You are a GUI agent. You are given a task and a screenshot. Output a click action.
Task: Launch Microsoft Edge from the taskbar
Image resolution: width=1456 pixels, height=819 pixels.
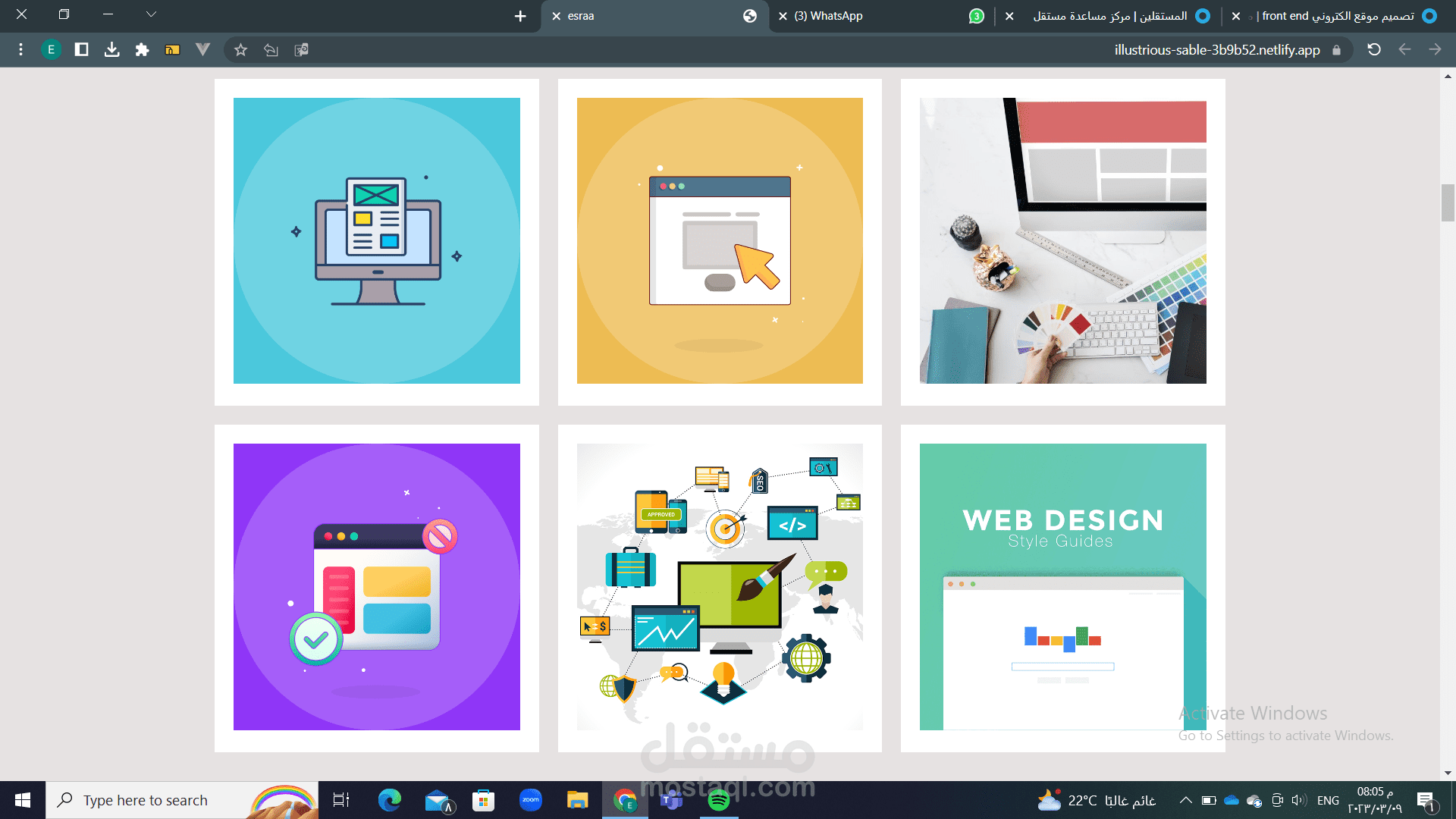pyautogui.click(x=390, y=800)
